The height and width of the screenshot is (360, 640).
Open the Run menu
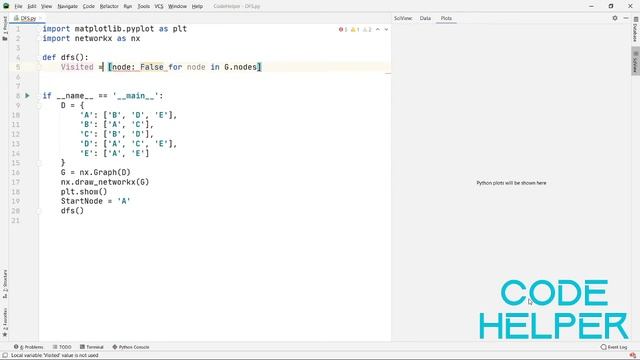(127, 7)
